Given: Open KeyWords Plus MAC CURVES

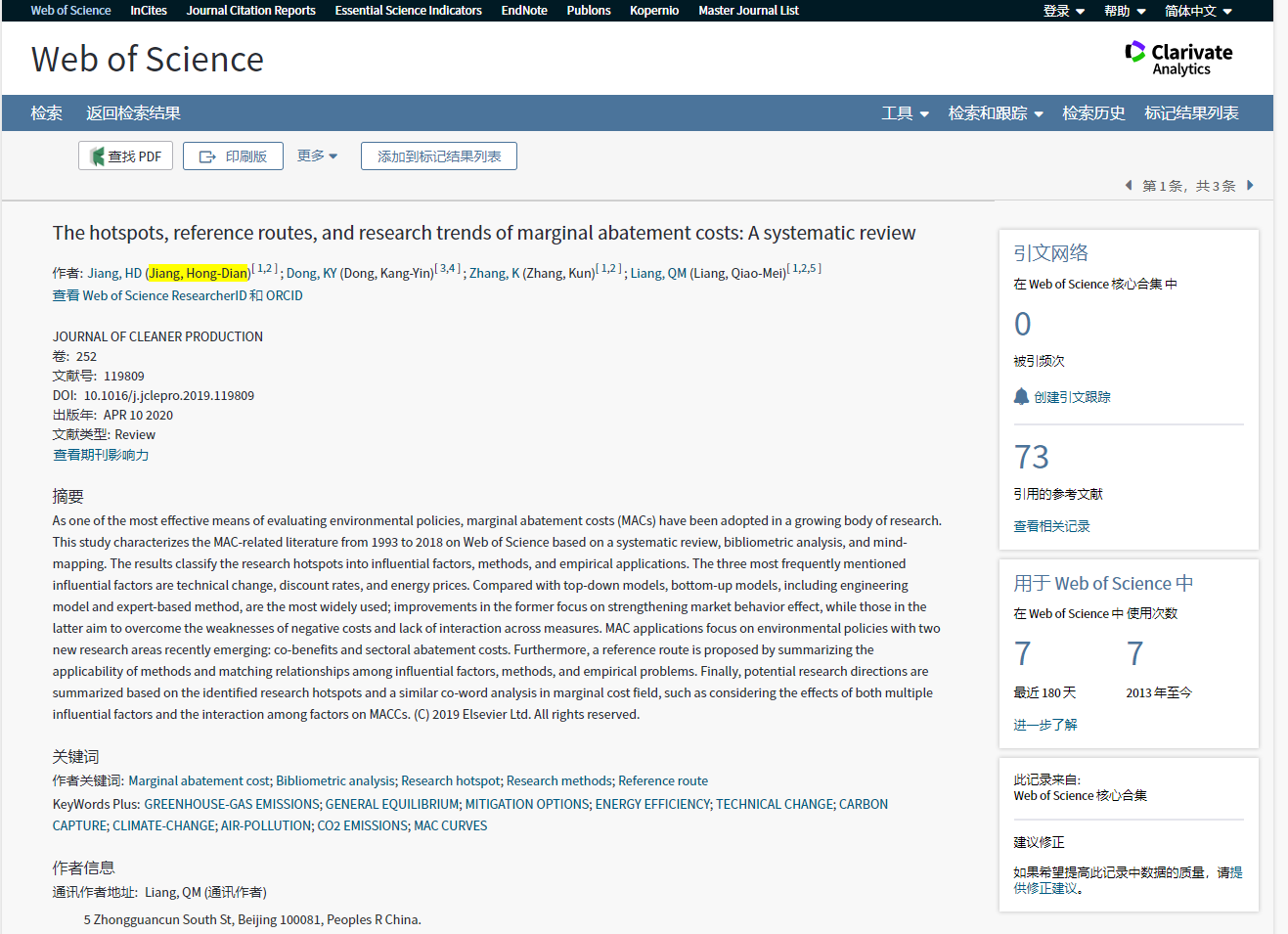Looking at the screenshot, I should coord(450,825).
